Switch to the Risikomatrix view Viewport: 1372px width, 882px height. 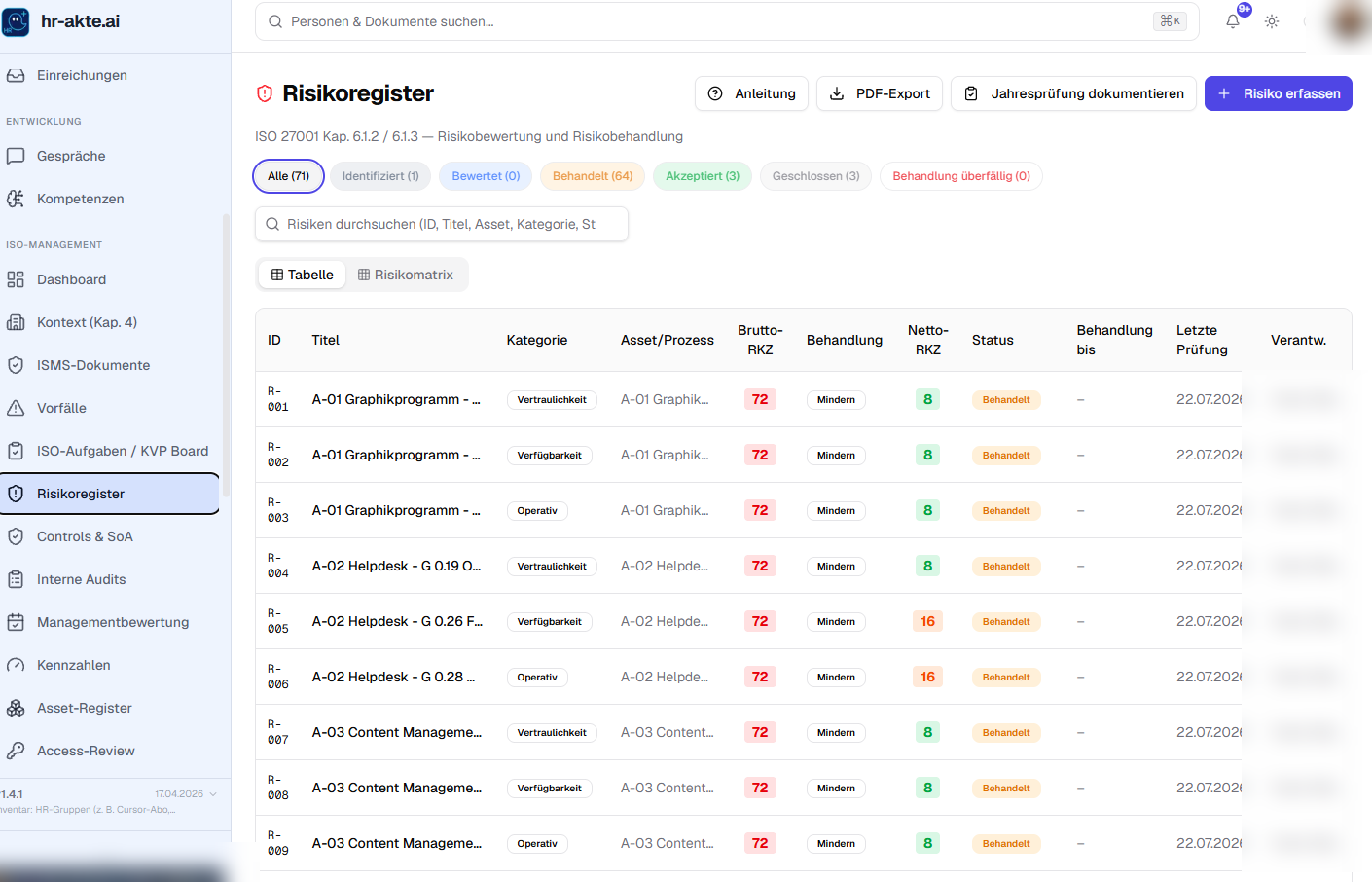click(406, 275)
